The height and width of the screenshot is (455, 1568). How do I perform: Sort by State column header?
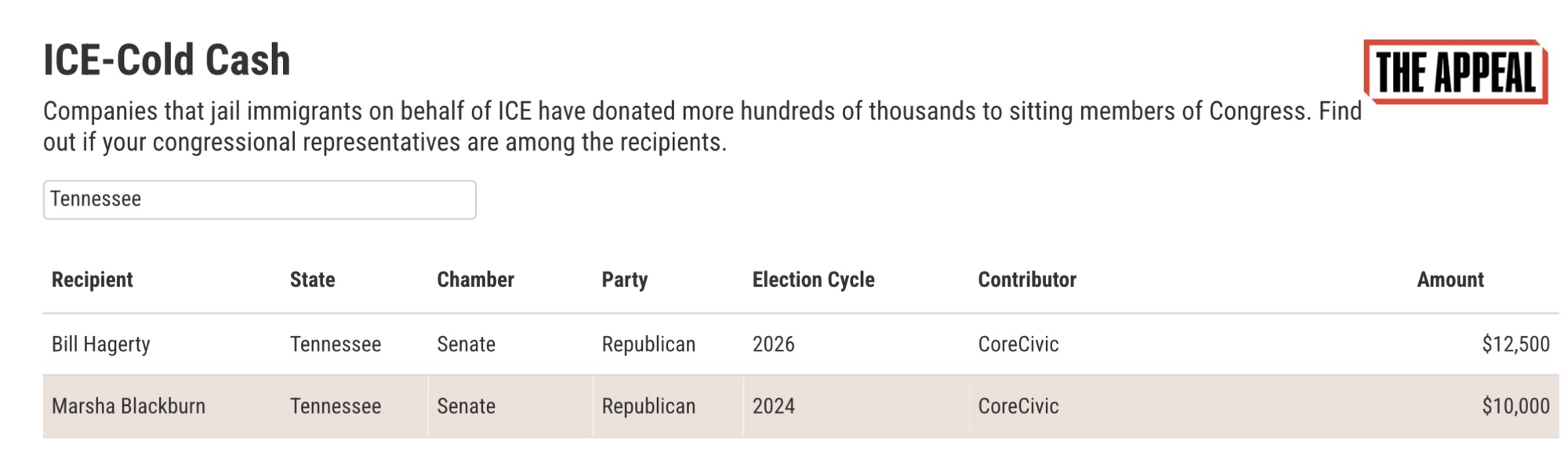point(312,280)
